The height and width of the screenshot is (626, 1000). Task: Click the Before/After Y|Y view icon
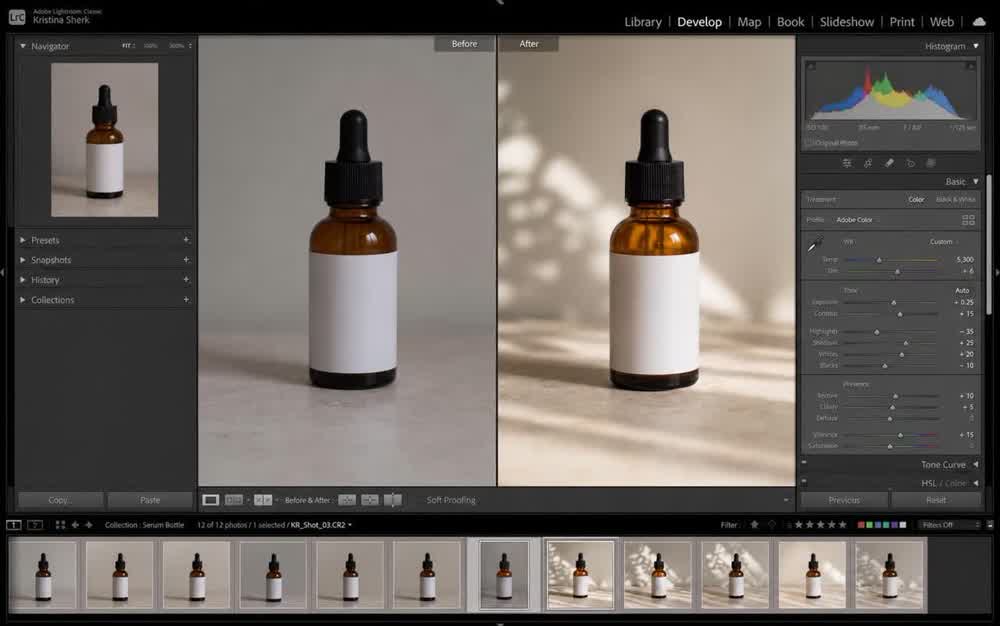tap(263, 500)
